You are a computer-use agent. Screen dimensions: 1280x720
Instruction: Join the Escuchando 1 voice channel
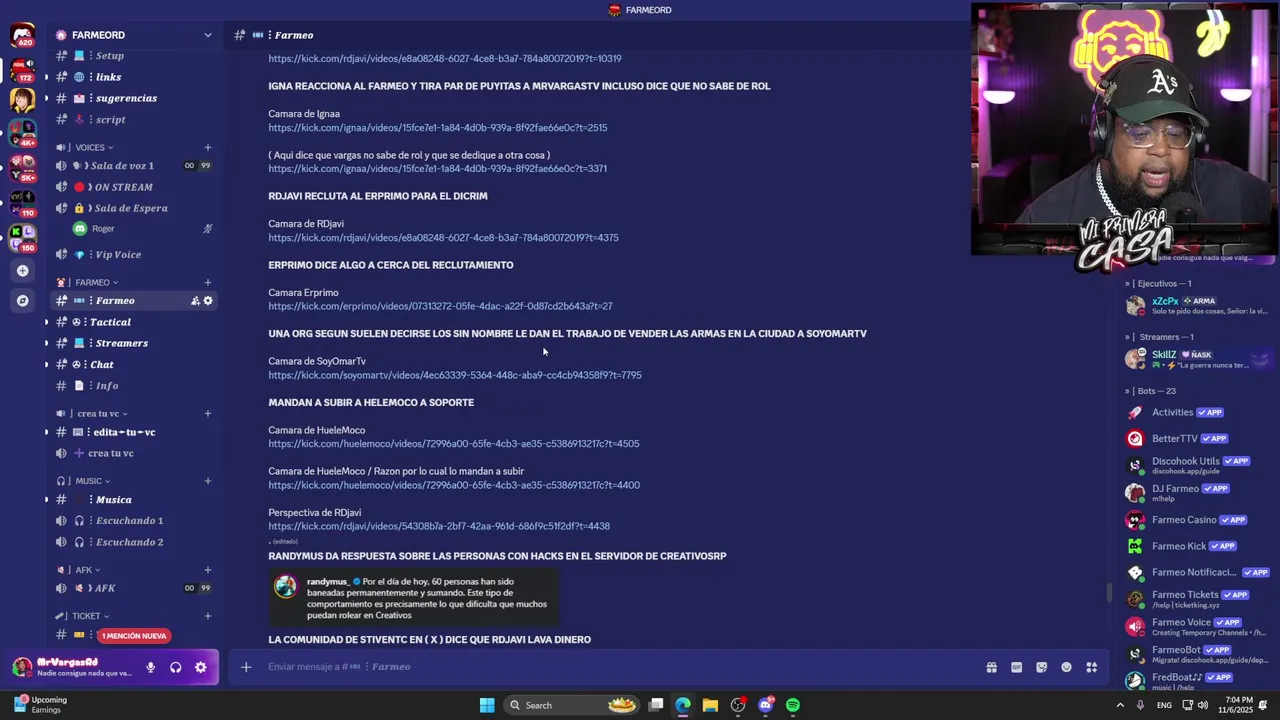tap(133, 520)
